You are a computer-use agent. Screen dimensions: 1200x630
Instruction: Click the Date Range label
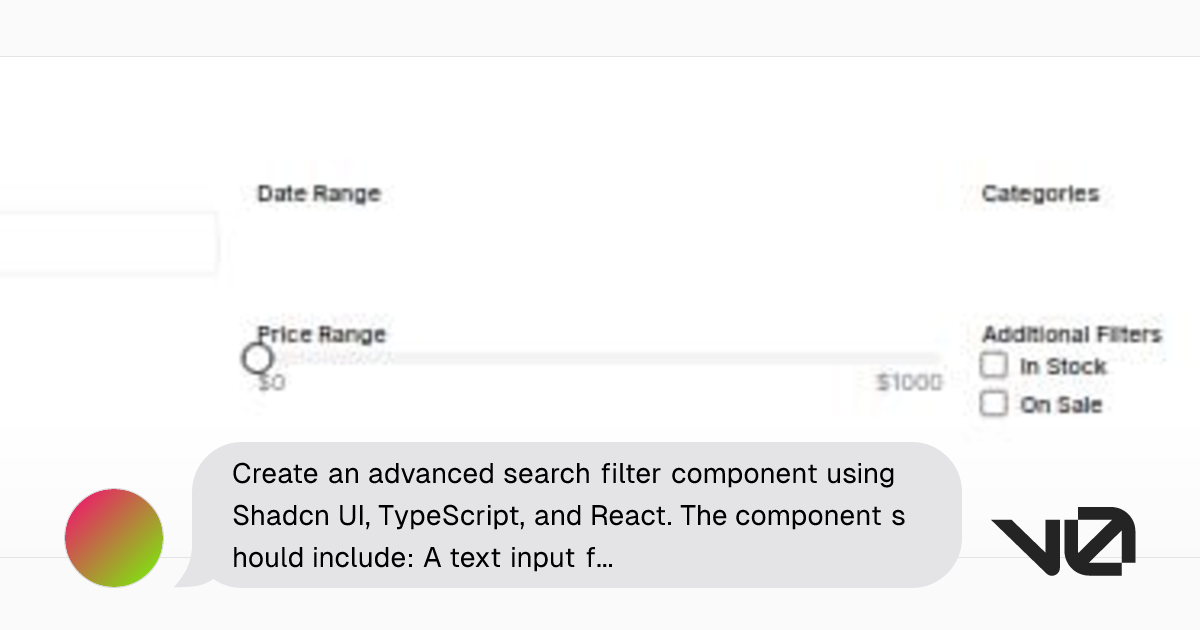(318, 193)
